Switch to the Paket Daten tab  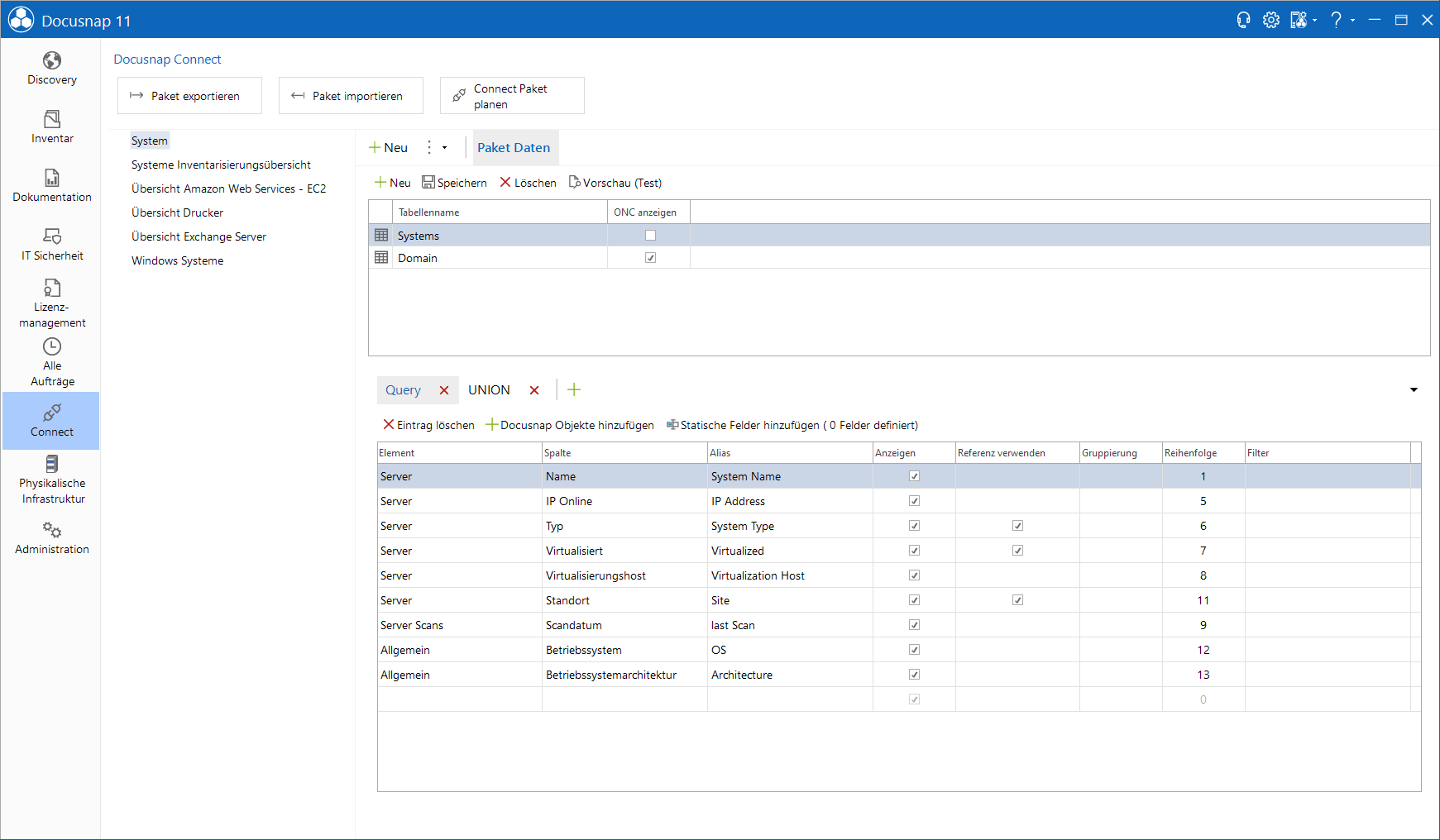(x=514, y=147)
